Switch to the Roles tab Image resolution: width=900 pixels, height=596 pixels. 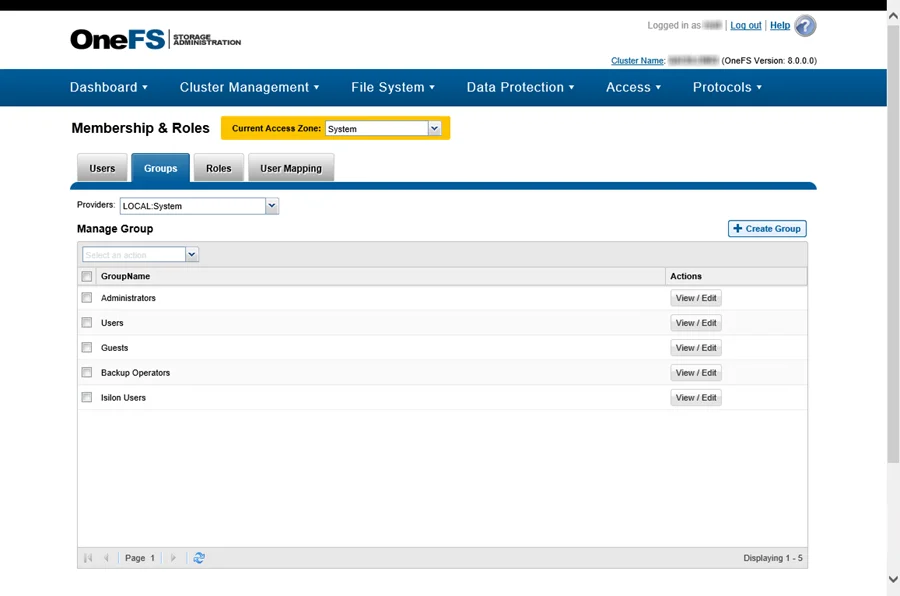(219, 168)
